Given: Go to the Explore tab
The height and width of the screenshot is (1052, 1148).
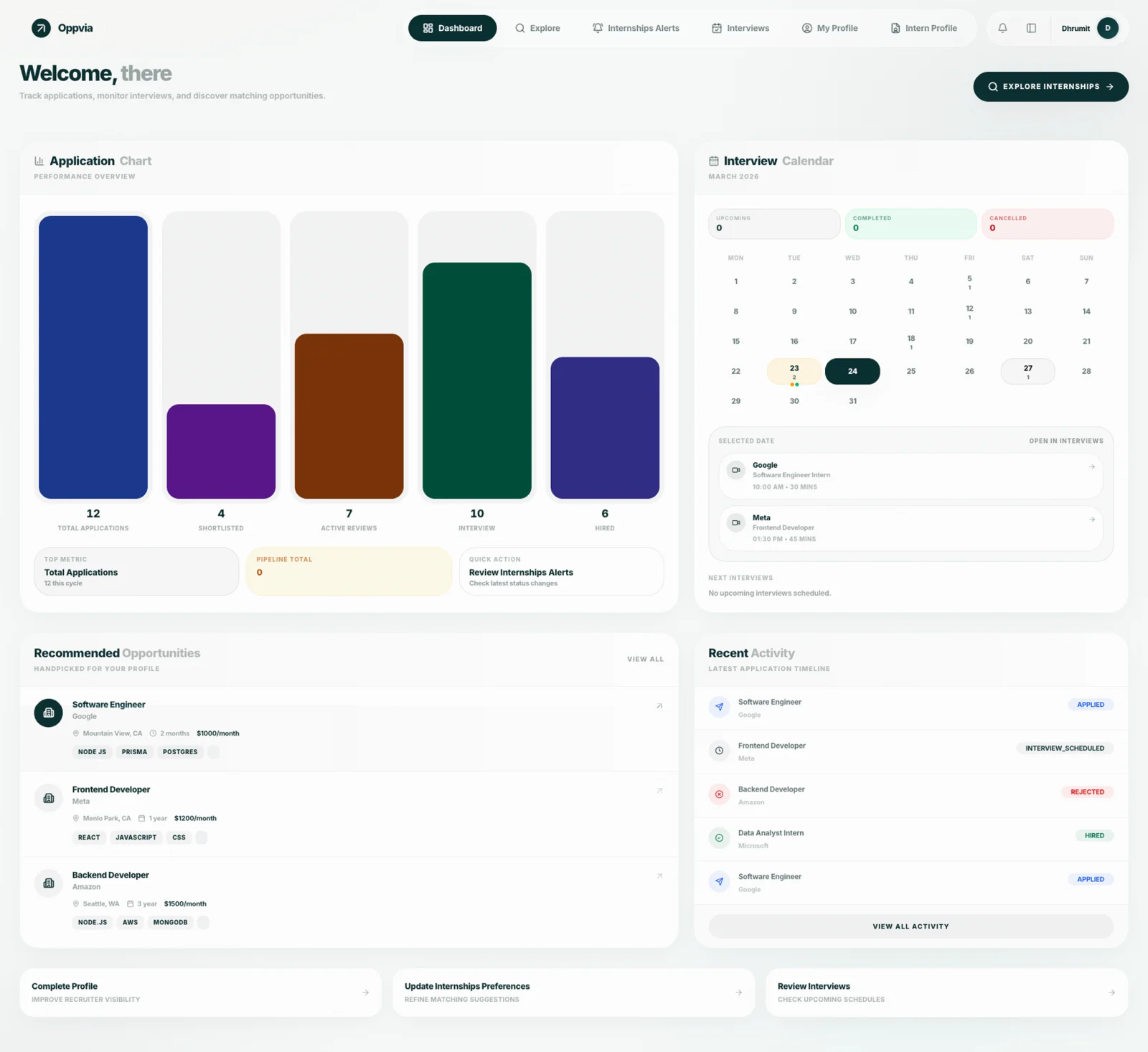Looking at the screenshot, I should click(537, 28).
